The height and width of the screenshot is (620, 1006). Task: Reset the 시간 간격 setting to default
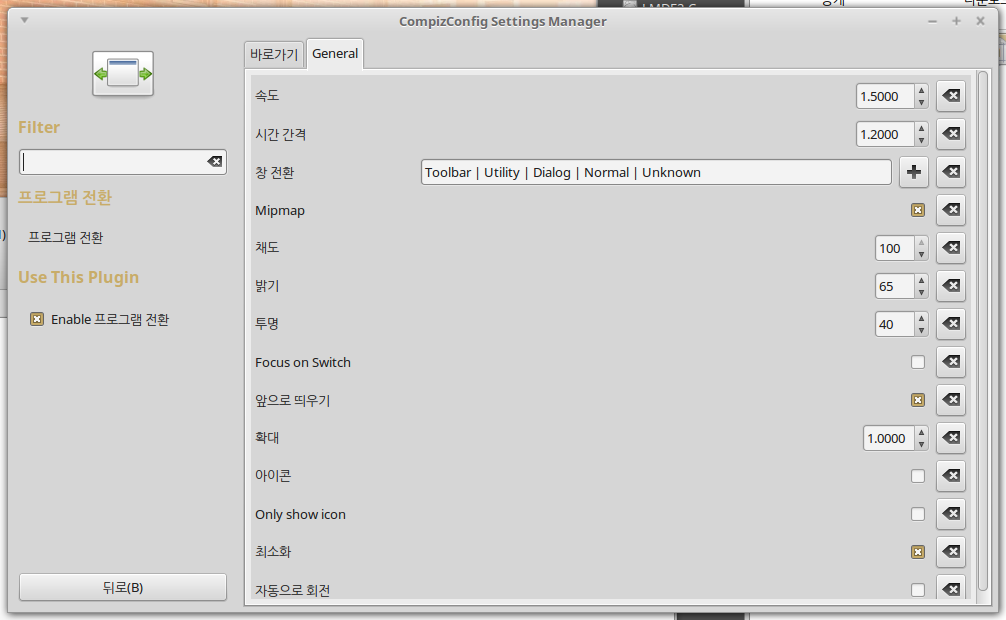pyautogui.click(x=951, y=134)
